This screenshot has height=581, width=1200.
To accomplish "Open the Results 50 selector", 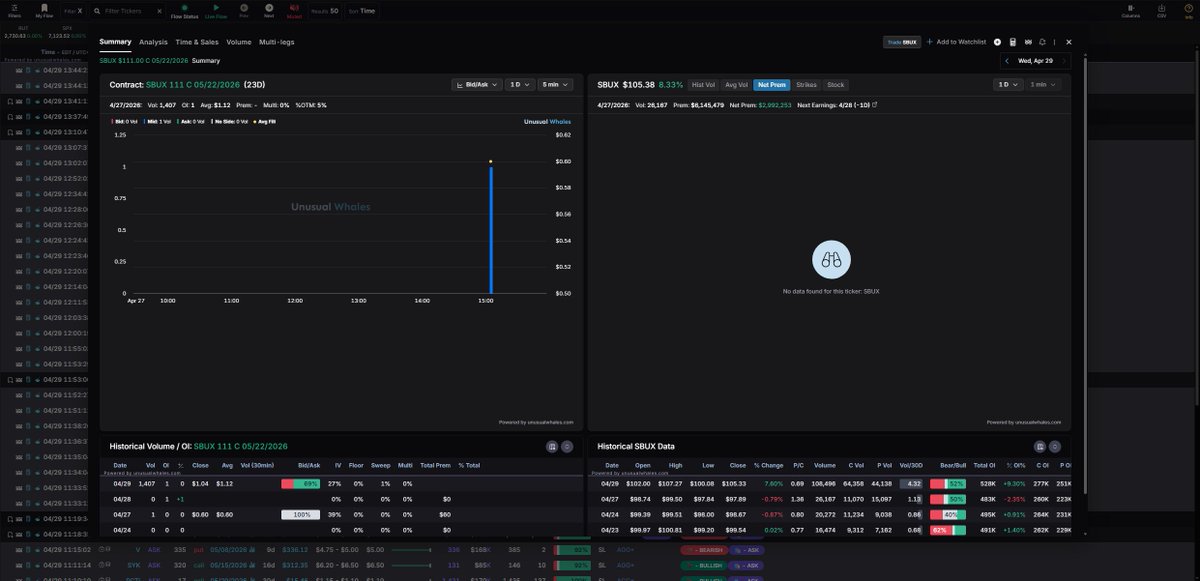I will [325, 11].
